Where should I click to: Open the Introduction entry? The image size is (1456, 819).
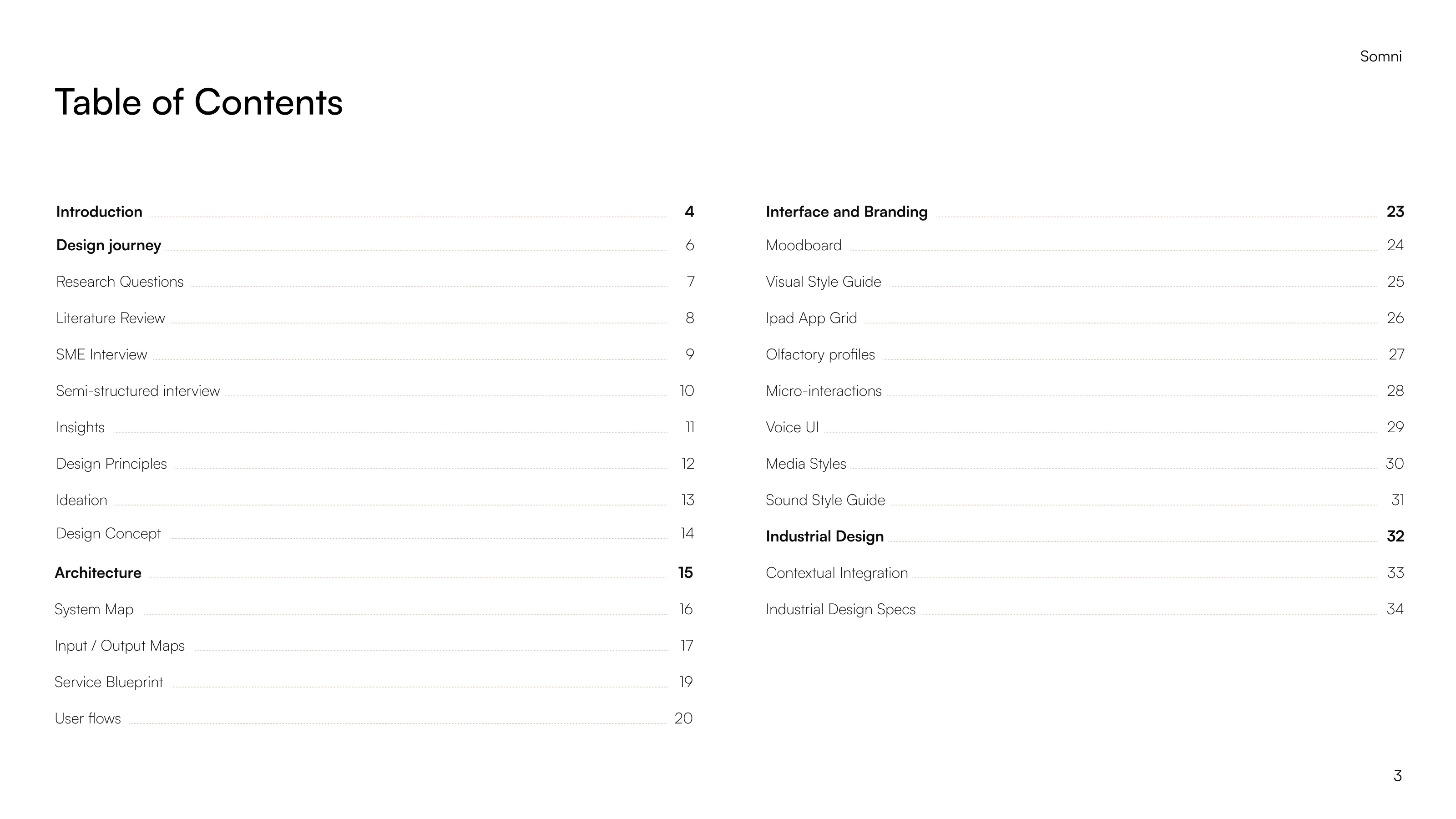(99, 212)
